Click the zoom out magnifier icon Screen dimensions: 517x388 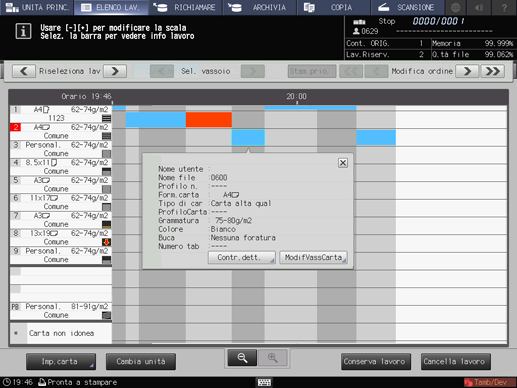(242, 358)
